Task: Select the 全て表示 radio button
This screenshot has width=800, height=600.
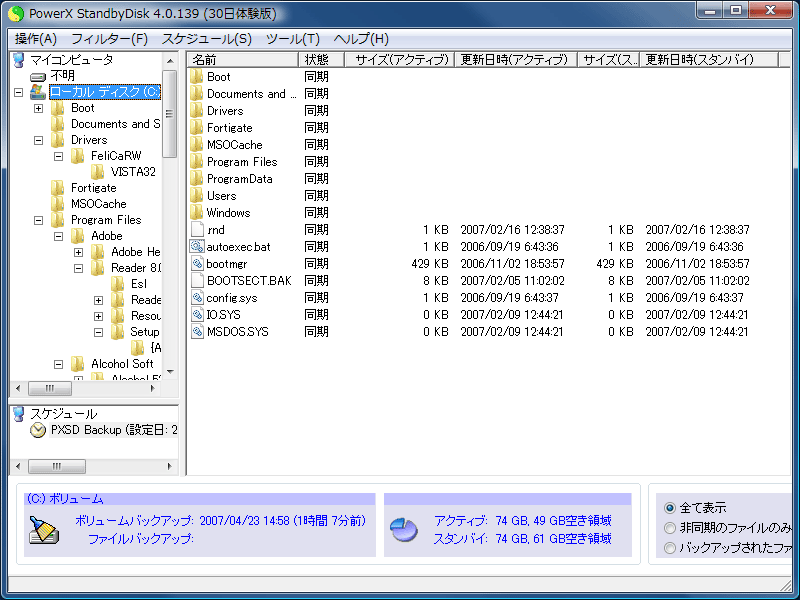Action: coord(670,508)
